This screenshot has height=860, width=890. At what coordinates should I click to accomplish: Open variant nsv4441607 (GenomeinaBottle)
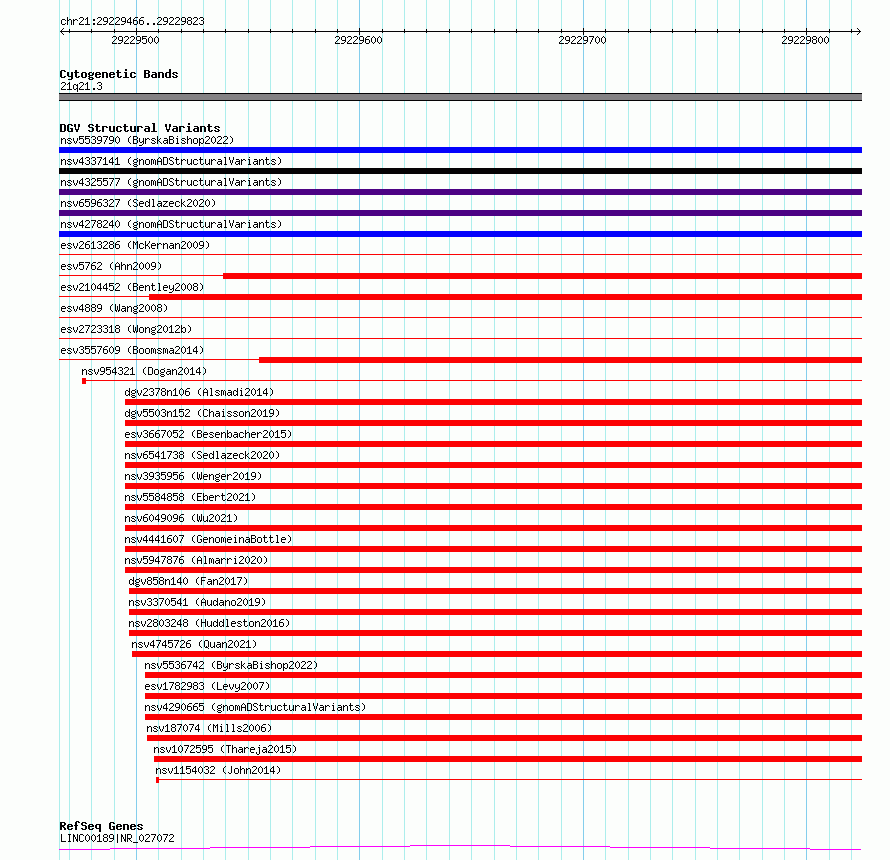click(208, 539)
